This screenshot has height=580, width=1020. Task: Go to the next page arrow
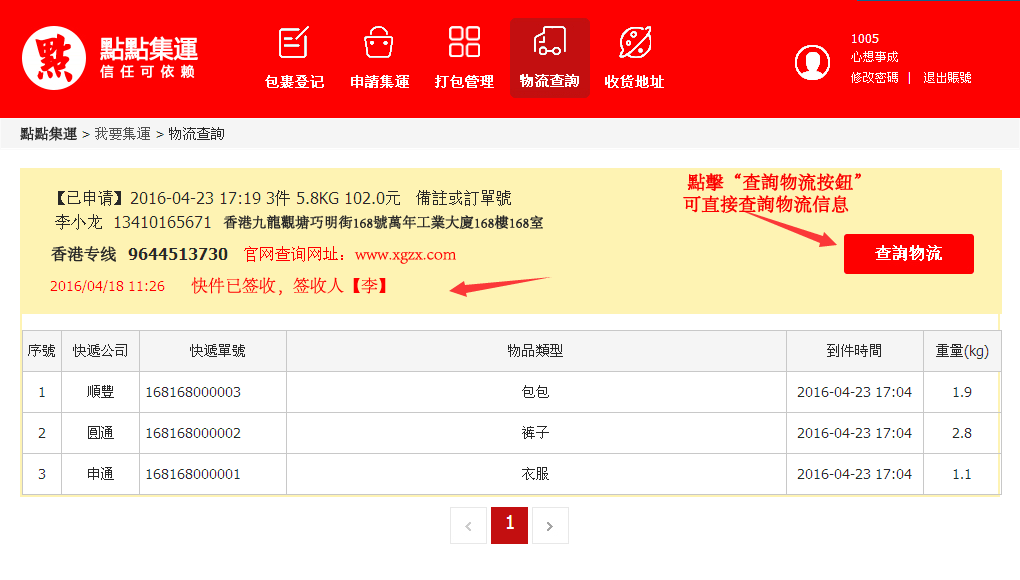pyautogui.click(x=550, y=525)
